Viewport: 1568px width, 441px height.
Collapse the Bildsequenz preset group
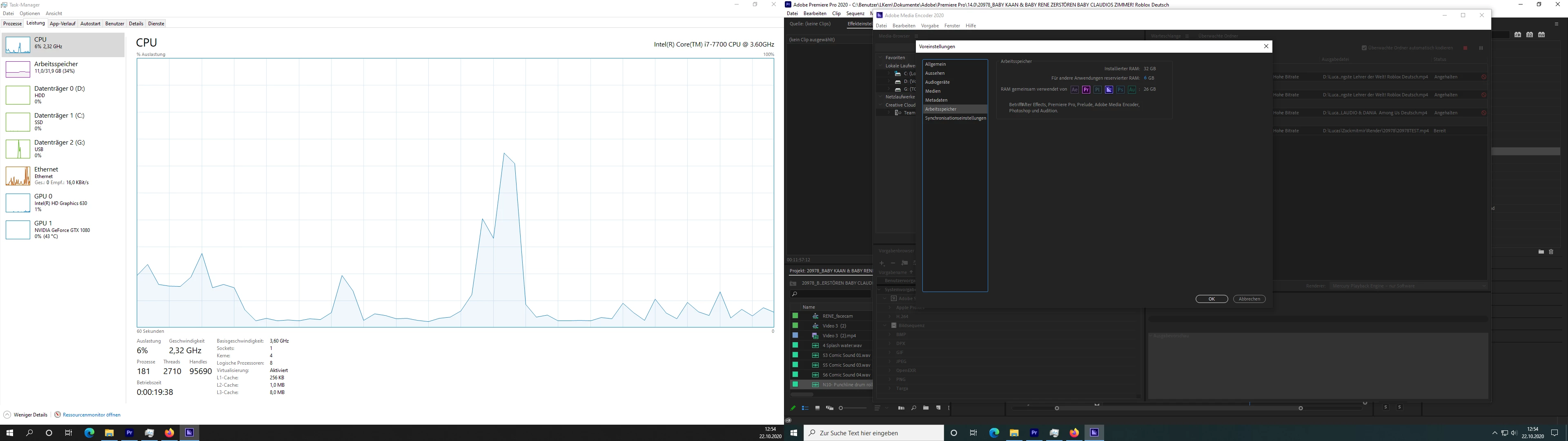click(x=885, y=325)
